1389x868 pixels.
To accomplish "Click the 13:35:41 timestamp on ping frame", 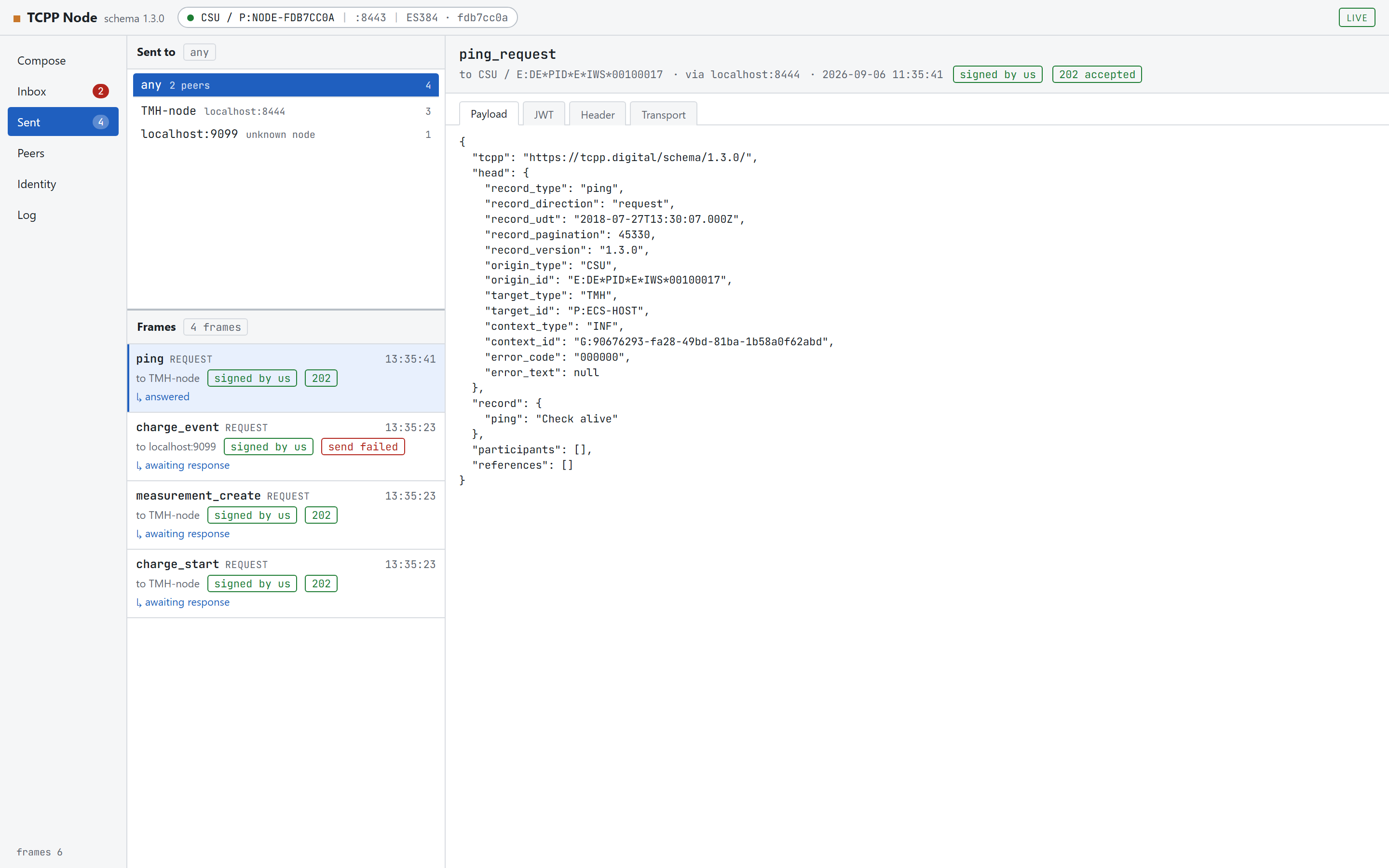I will [x=410, y=359].
